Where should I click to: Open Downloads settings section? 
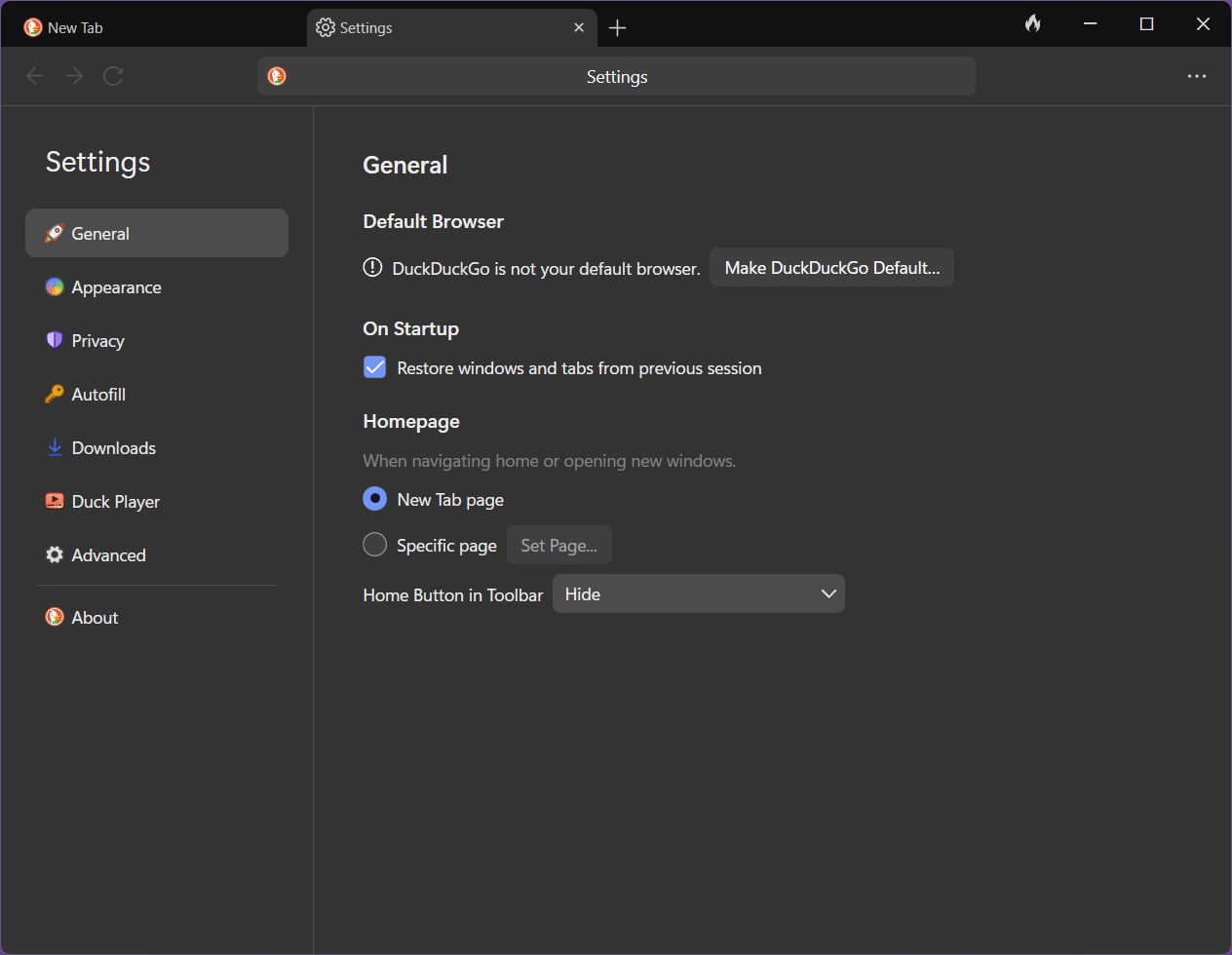pos(157,447)
